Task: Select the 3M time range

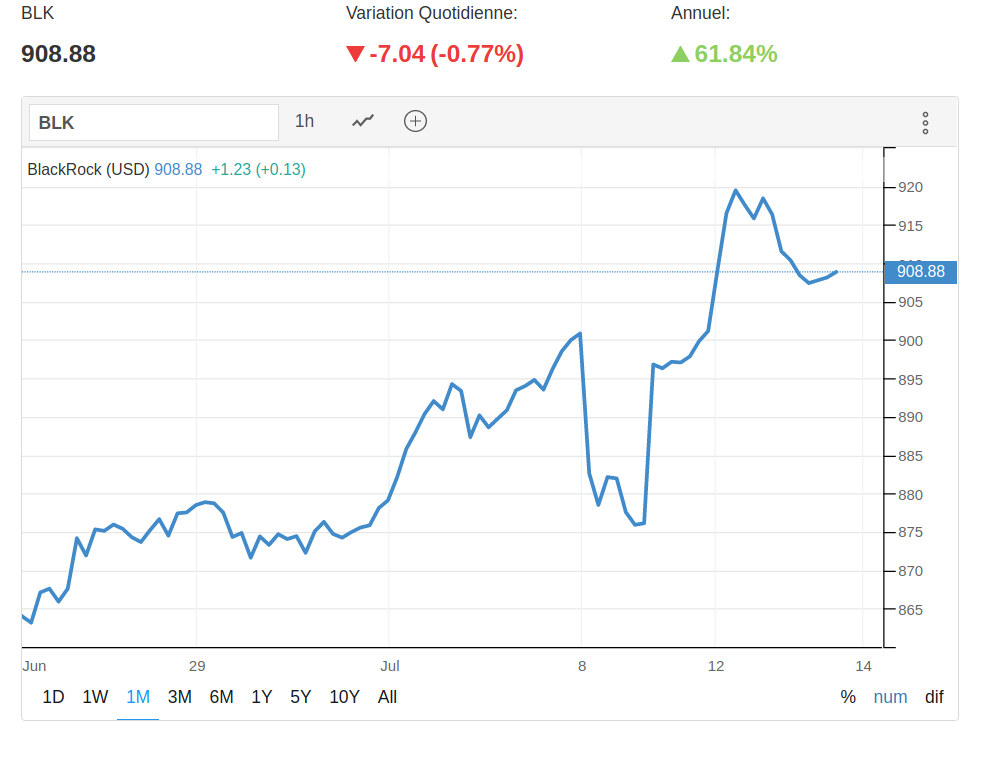Action: point(180,697)
